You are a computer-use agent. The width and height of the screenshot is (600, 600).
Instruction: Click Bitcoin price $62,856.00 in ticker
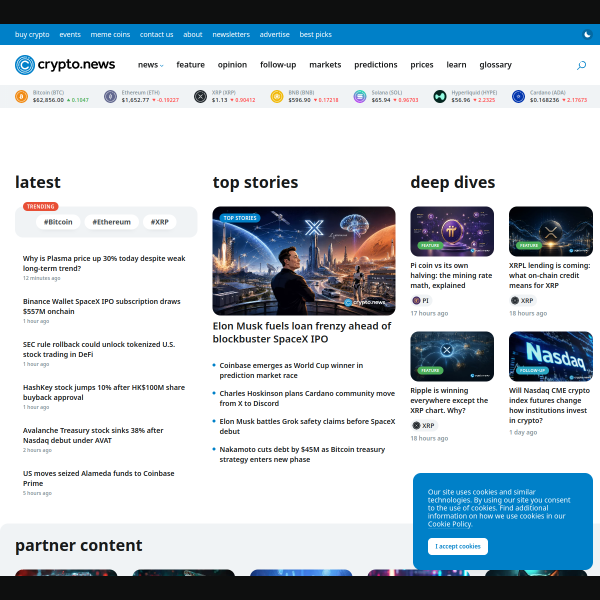point(48,100)
